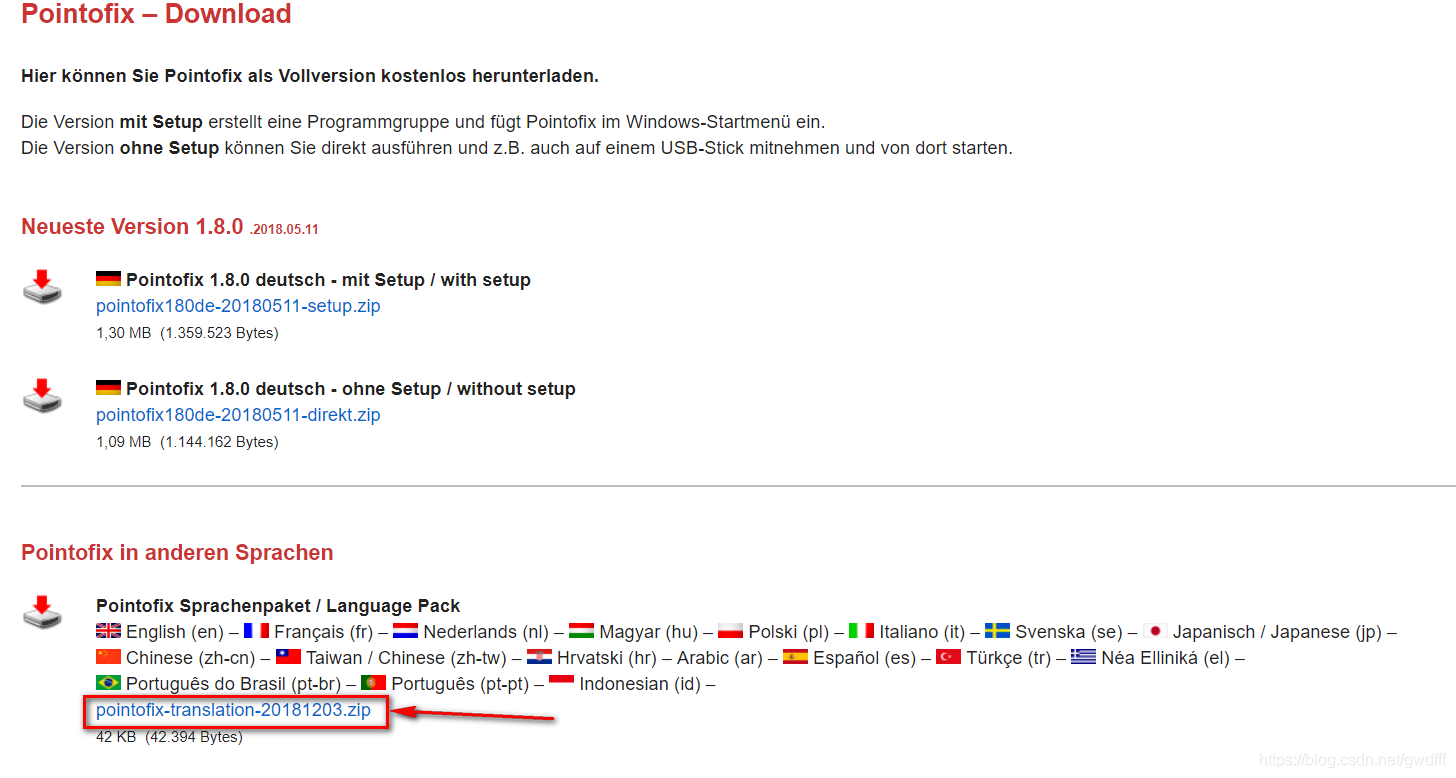
Task: Click download icon beside Sprachenpaket Language Pack
Action: (42, 612)
